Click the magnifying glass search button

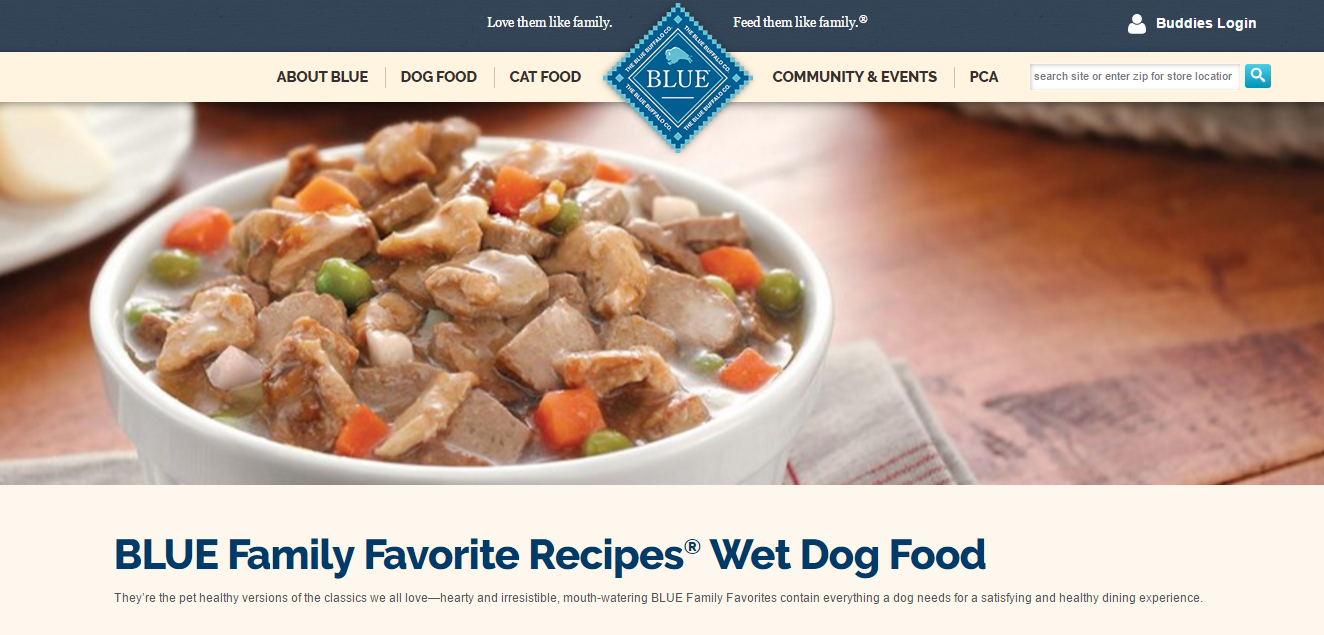click(1258, 76)
